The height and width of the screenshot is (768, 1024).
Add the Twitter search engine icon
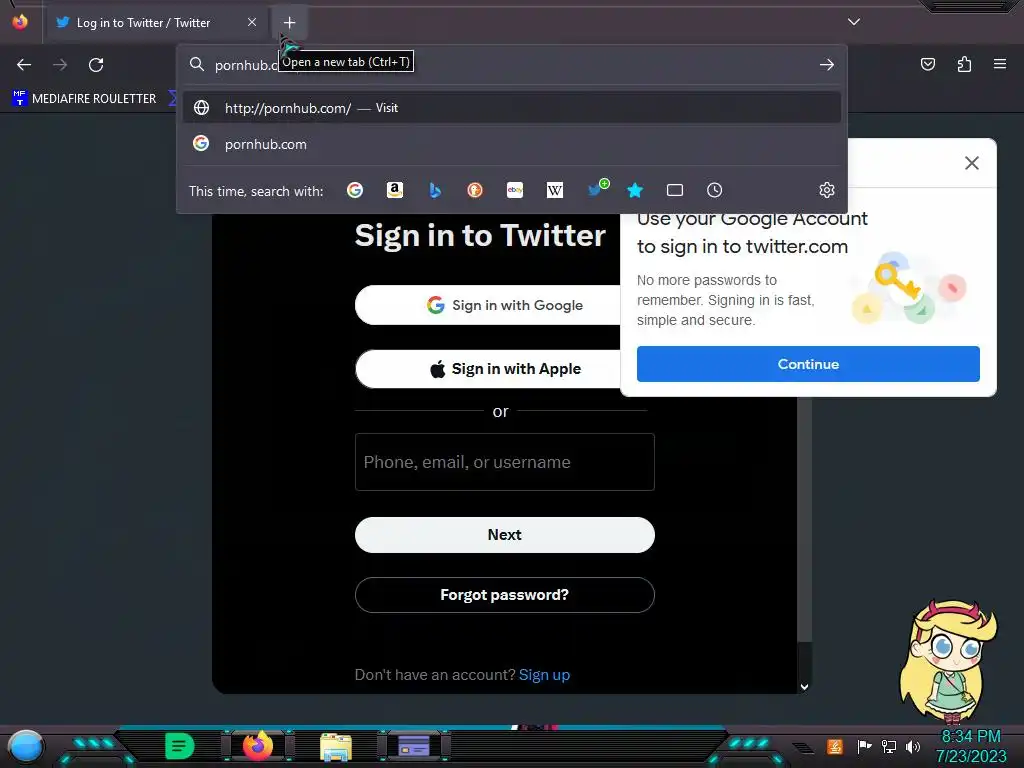(x=597, y=189)
